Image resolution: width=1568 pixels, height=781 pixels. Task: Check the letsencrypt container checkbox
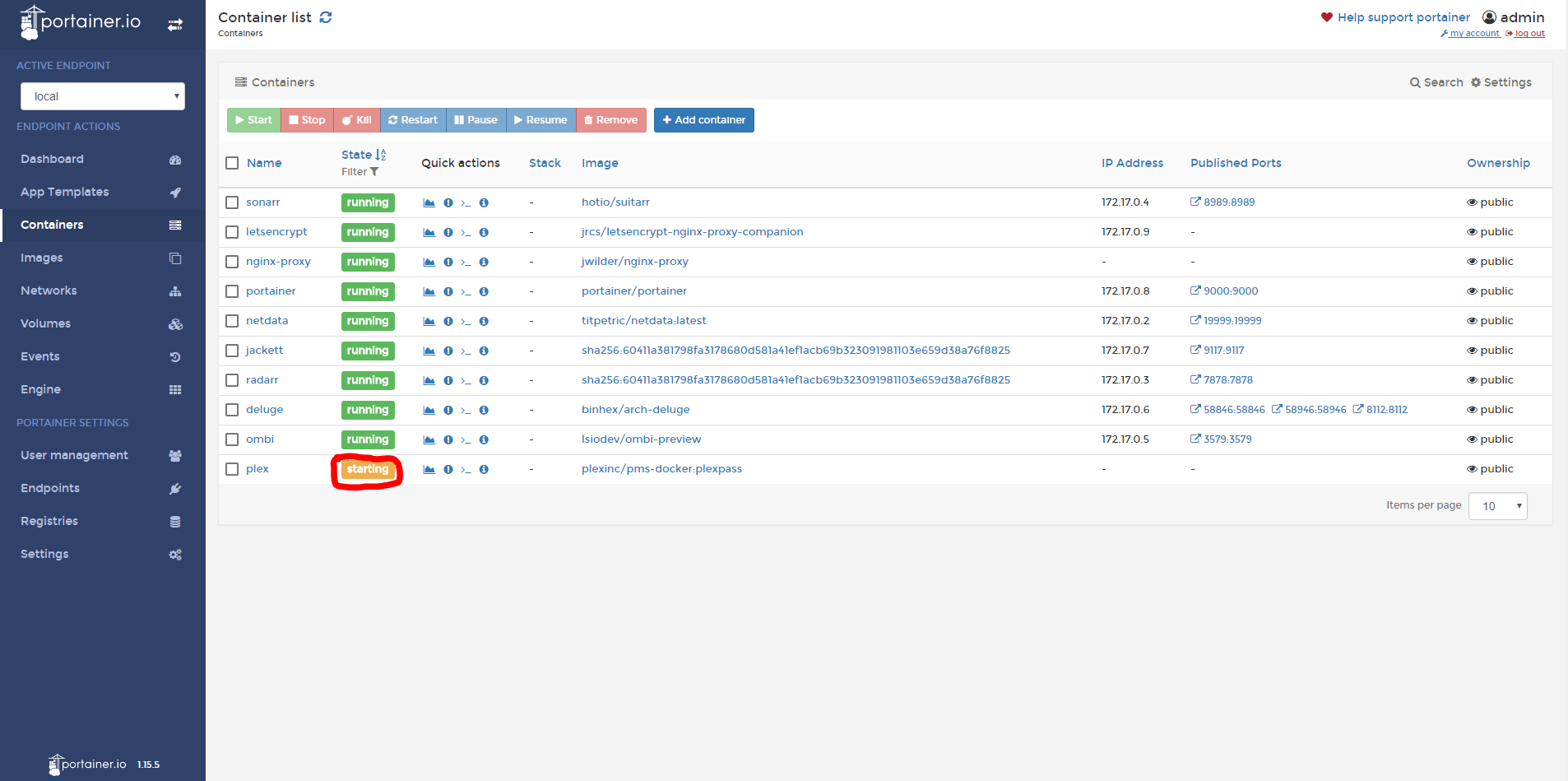(232, 232)
